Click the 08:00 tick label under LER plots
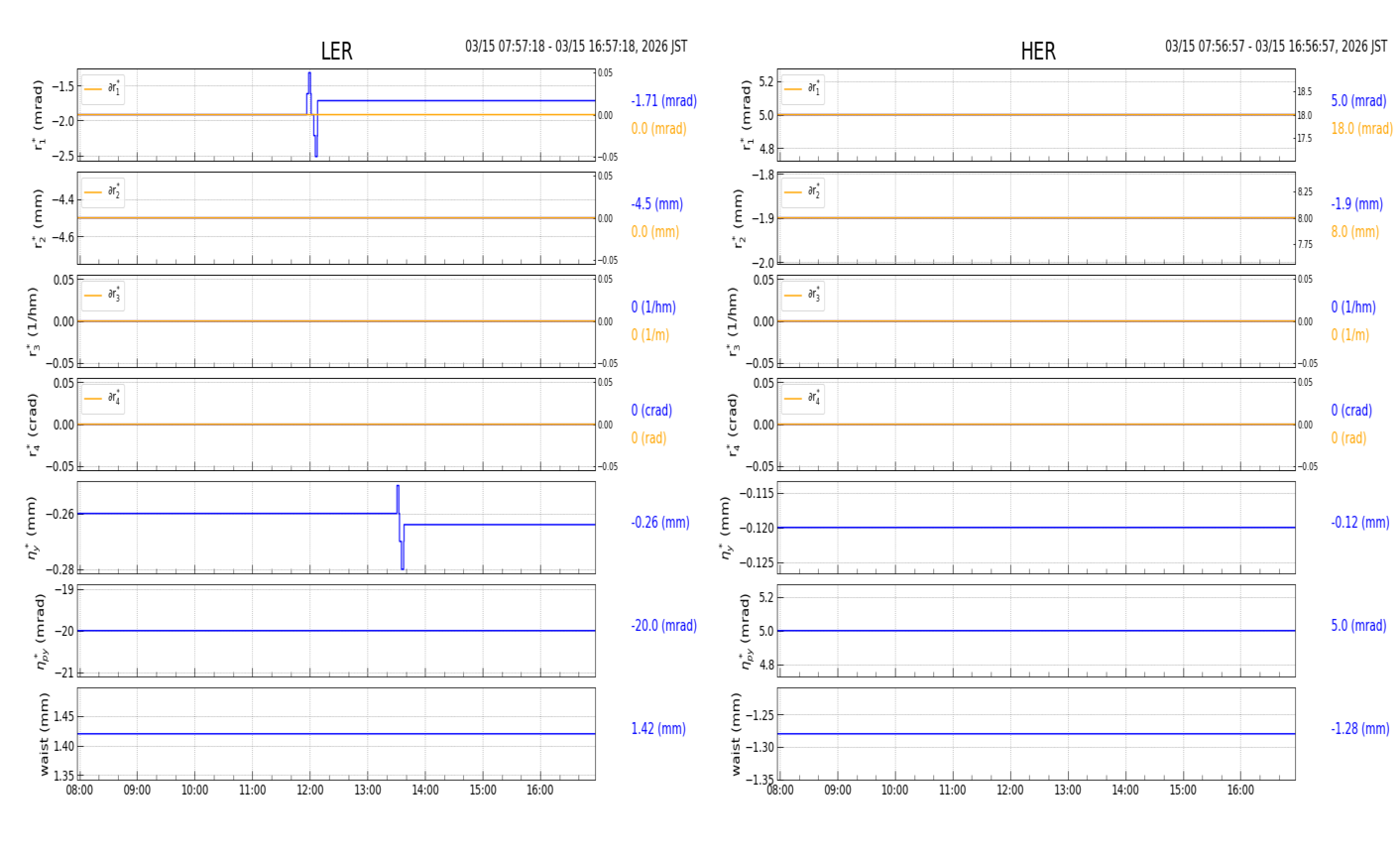The width and height of the screenshot is (1400, 857). 79,791
